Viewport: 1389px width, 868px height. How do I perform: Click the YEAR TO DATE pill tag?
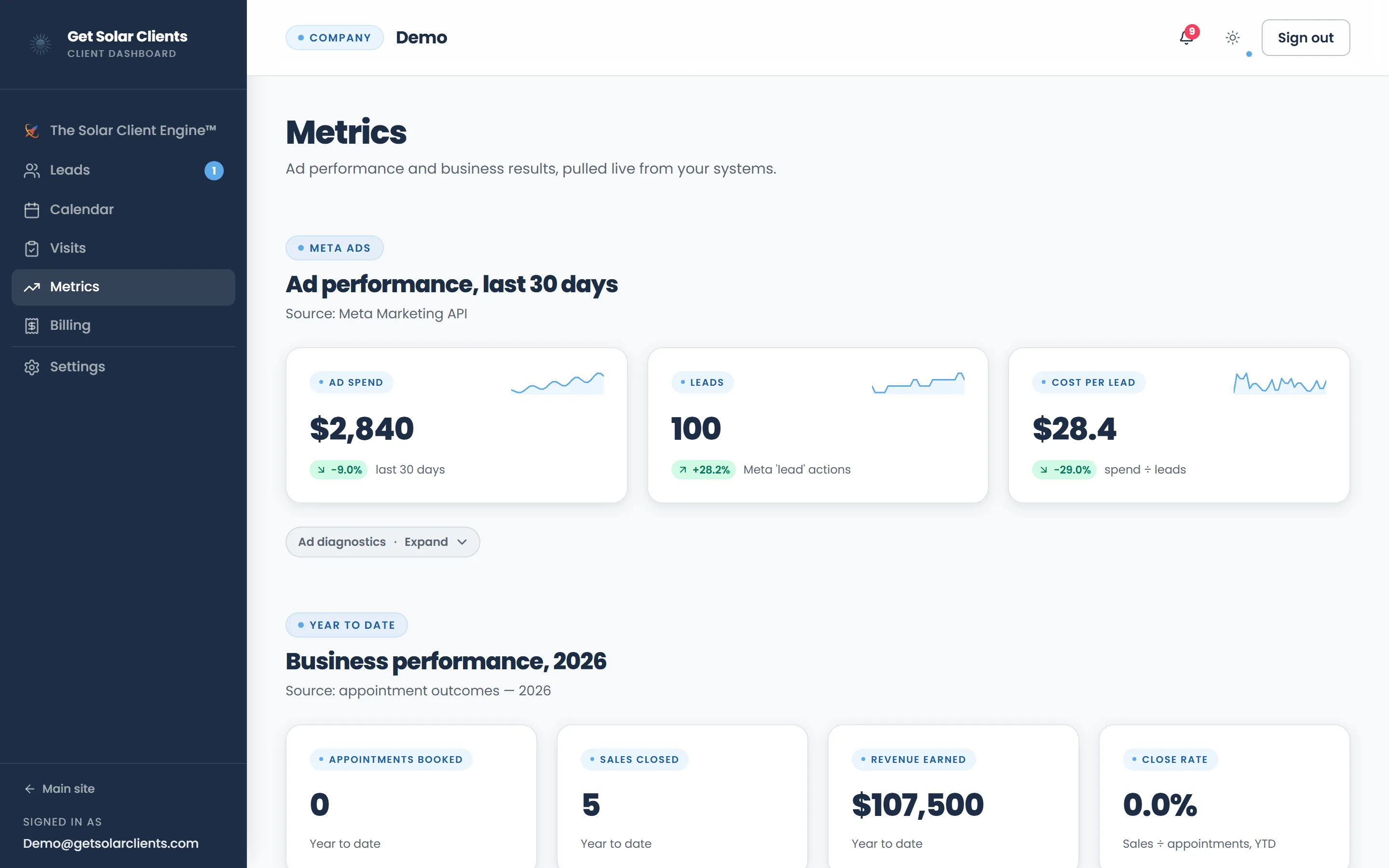point(347,625)
